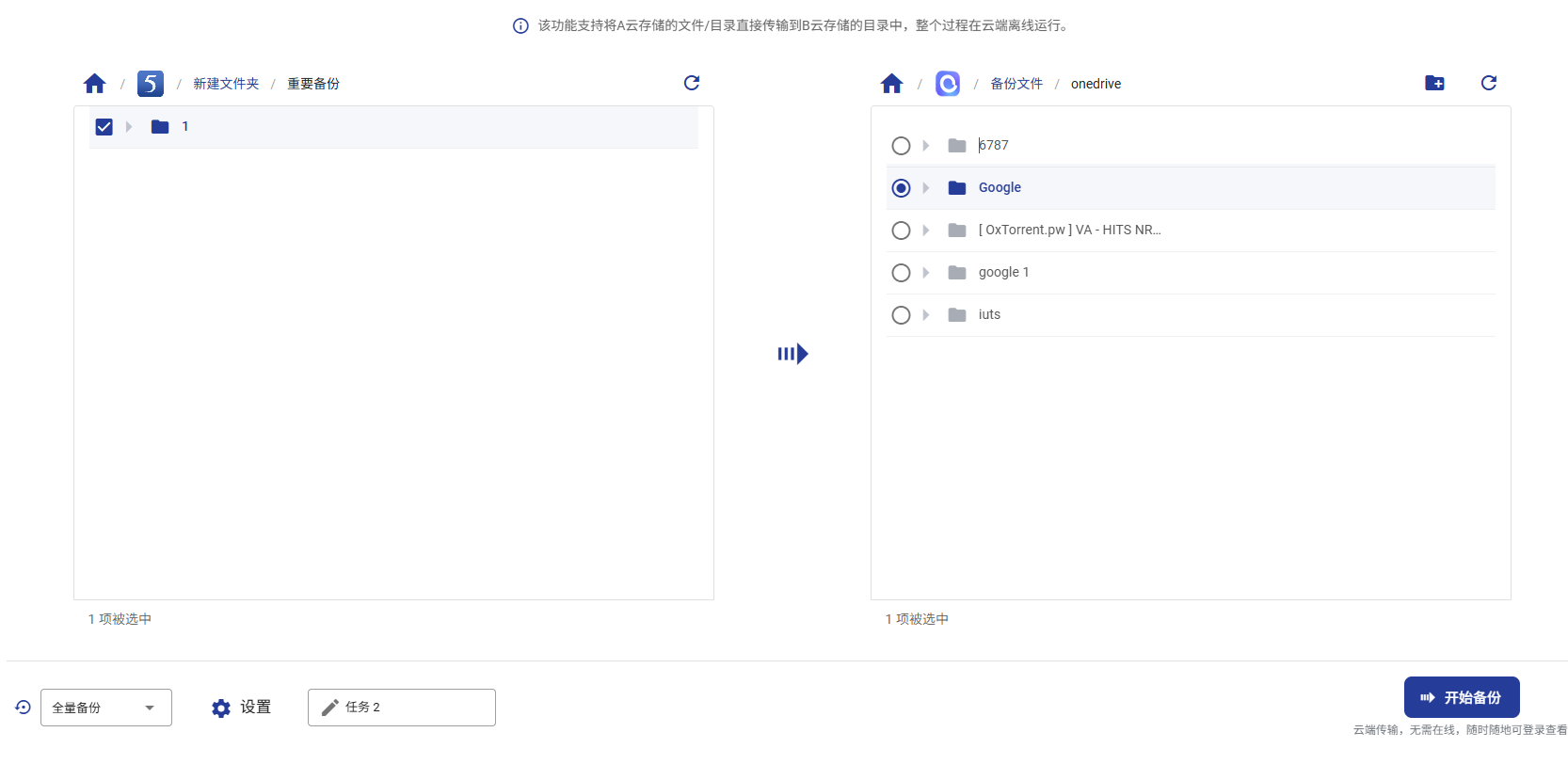Open the destination cloud drive icon
This screenshot has width=1568, height=764.
(x=948, y=84)
